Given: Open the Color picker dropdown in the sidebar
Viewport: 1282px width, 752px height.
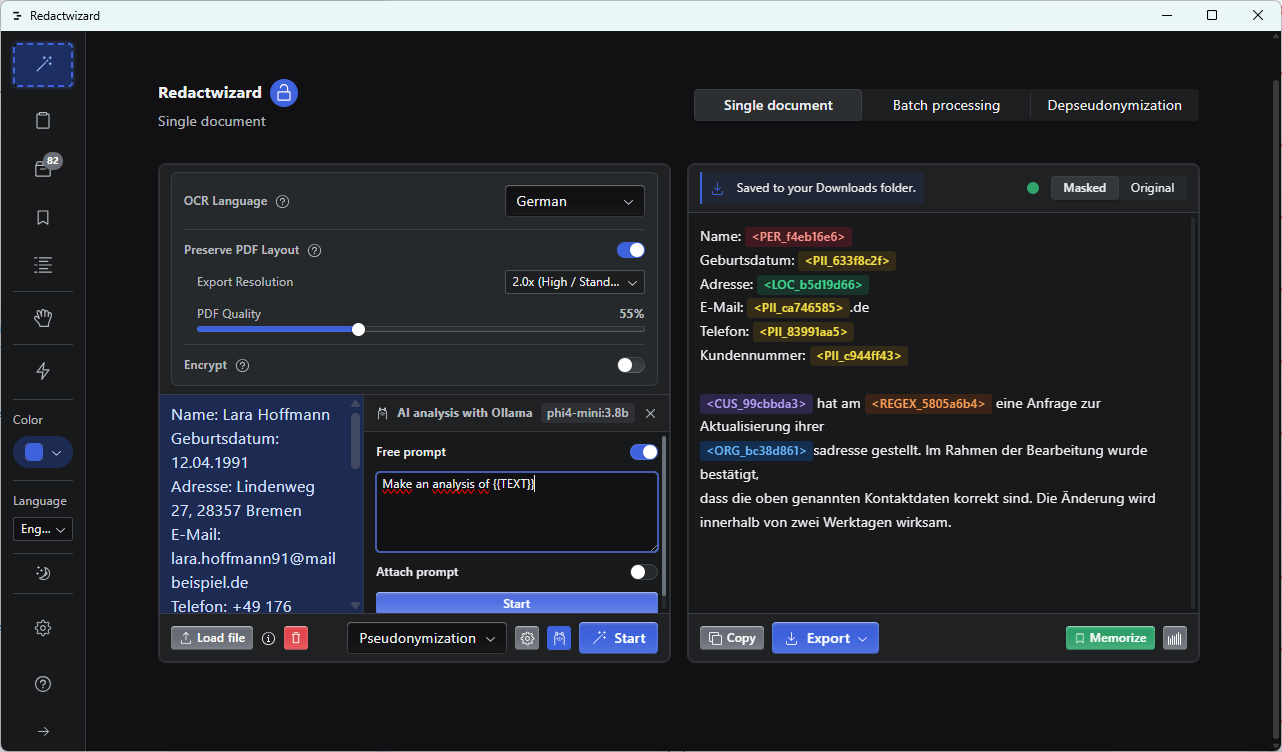Looking at the screenshot, I should click(x=43, y=453).
